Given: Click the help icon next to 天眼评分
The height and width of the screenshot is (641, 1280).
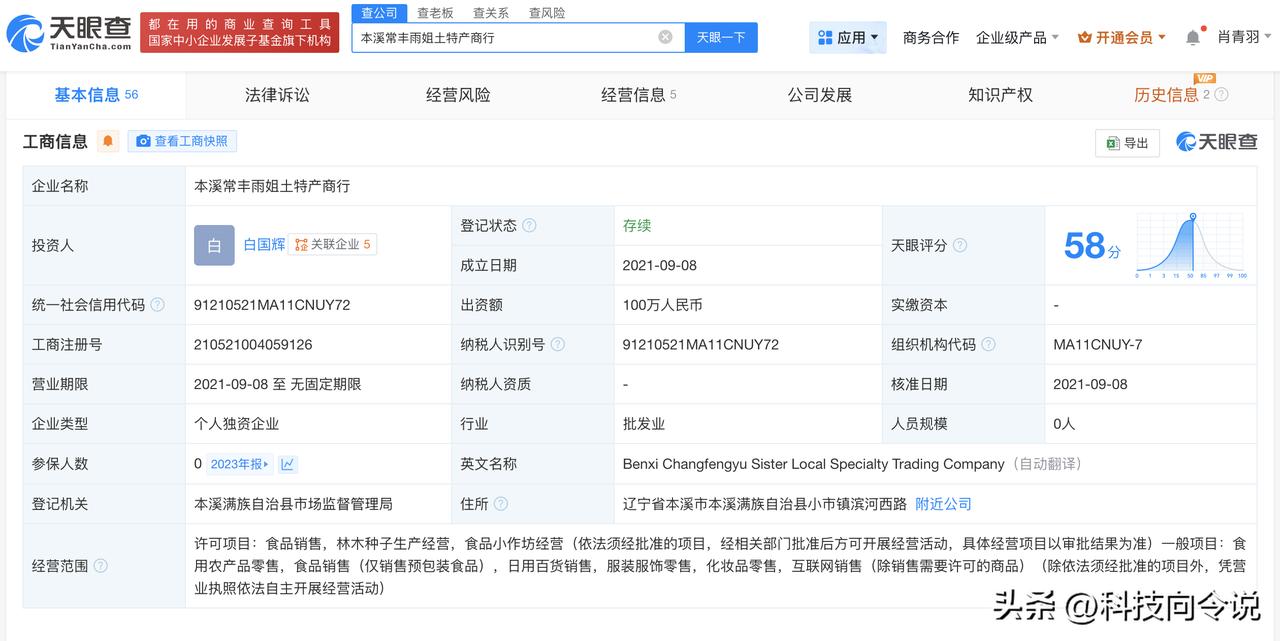Looking at the screenshot, I should 960,245.
